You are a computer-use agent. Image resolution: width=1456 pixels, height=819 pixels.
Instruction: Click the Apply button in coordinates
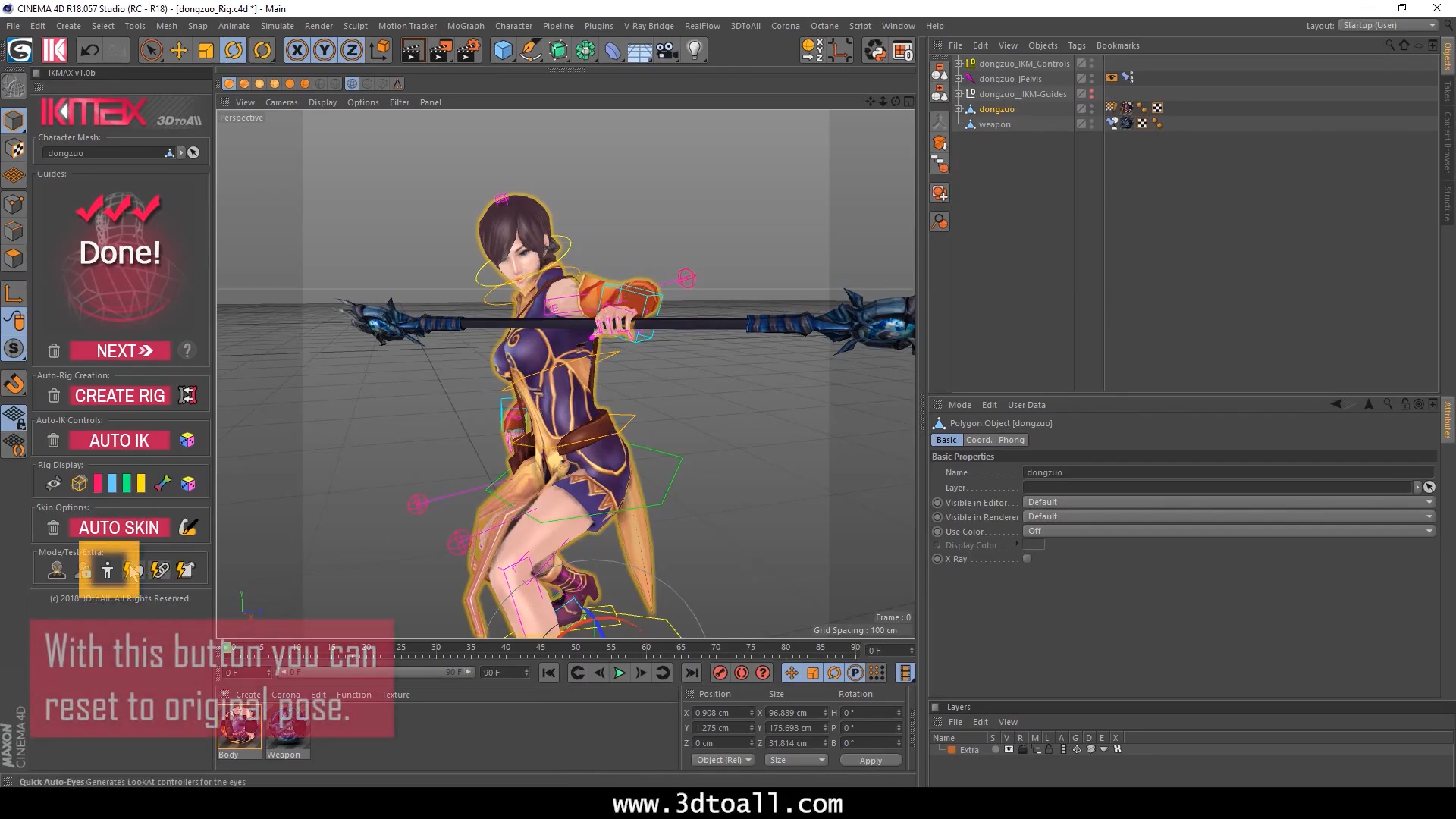pyautogui.click(x=871, y=761)
